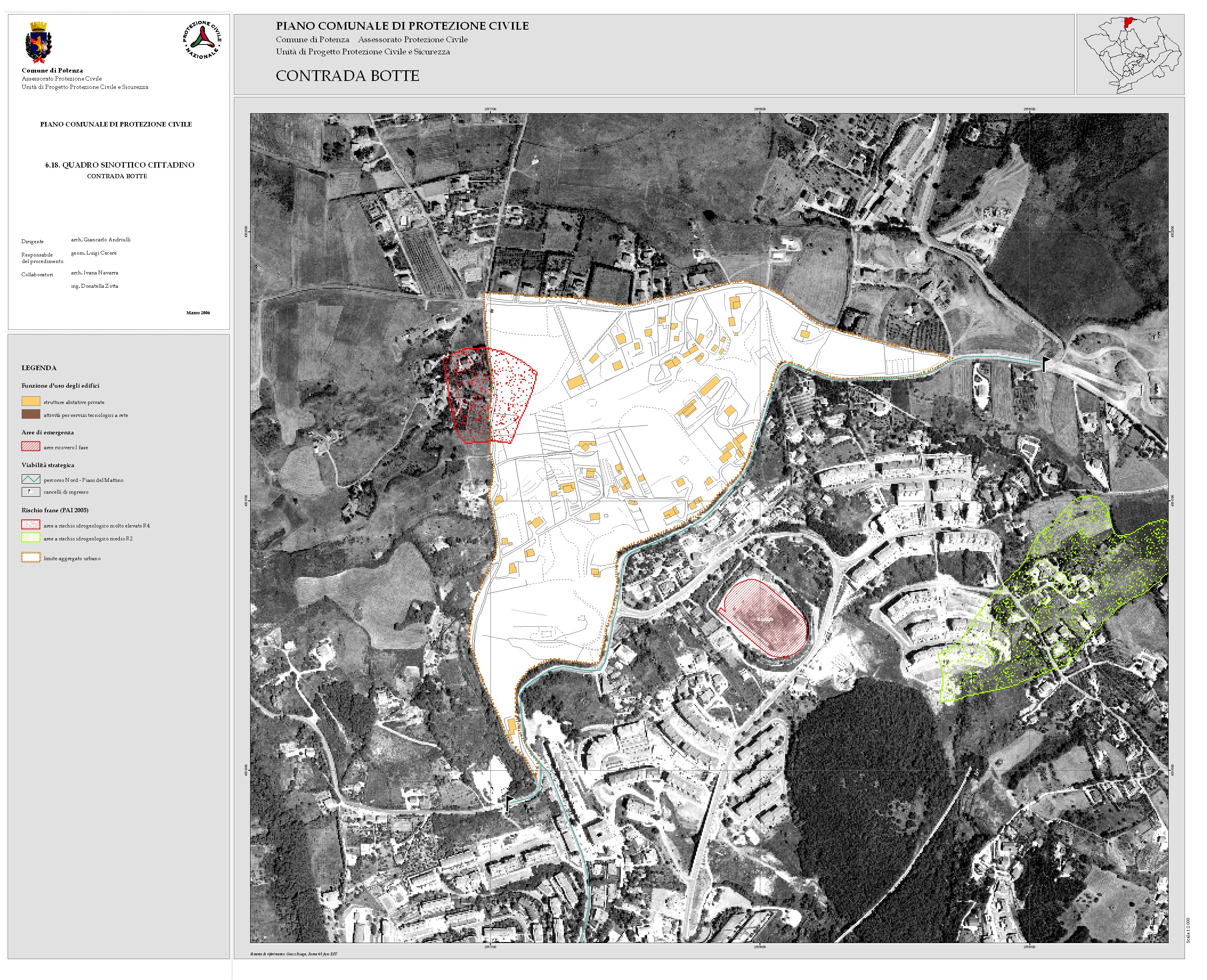Click the green dotted R2 risk legend swatch
Screen dimensions: 1207x980
tap(30, 538)
